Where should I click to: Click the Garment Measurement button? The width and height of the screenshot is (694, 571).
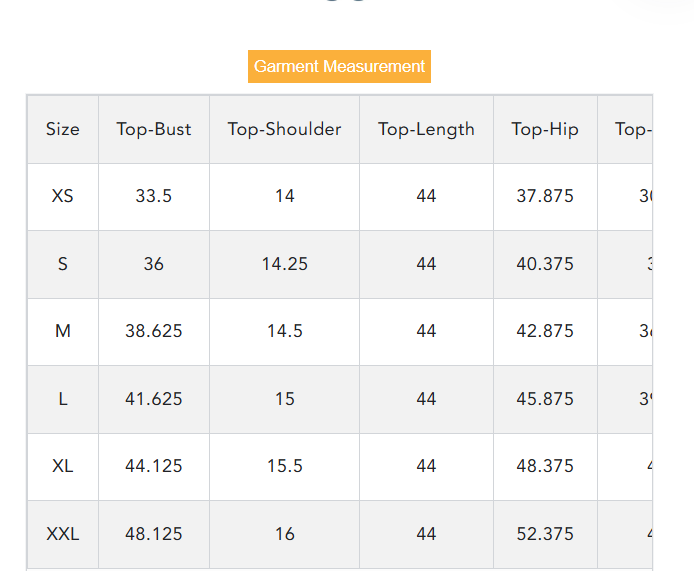pyautogui.click(x=339, y=67)
